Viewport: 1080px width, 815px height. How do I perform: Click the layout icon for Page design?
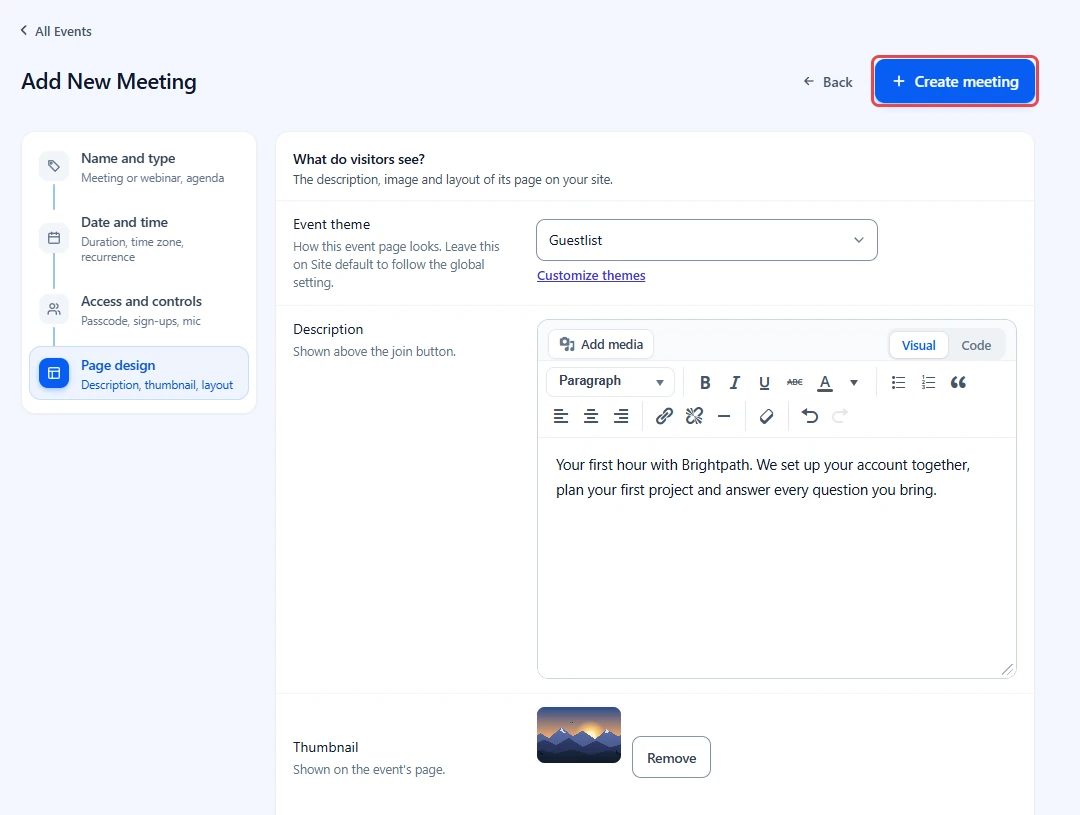pyautogui.click(x=54, y=373)
